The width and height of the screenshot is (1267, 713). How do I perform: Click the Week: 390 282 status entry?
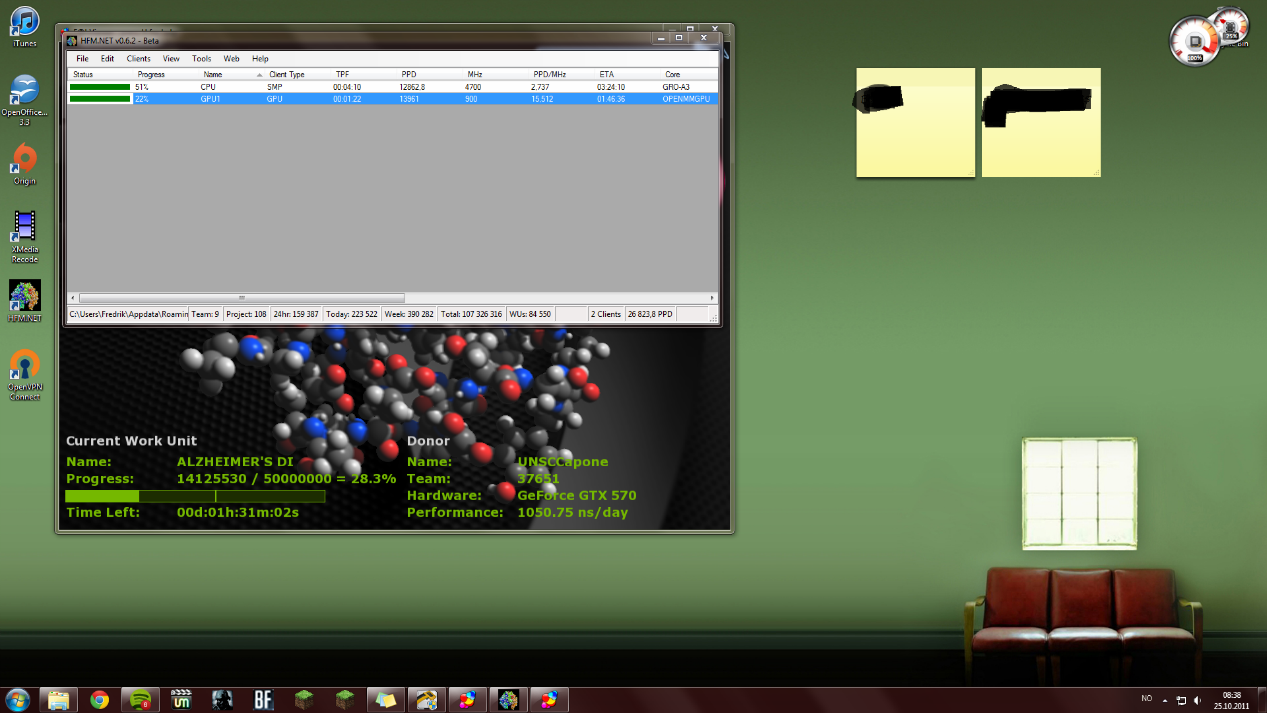409,314
